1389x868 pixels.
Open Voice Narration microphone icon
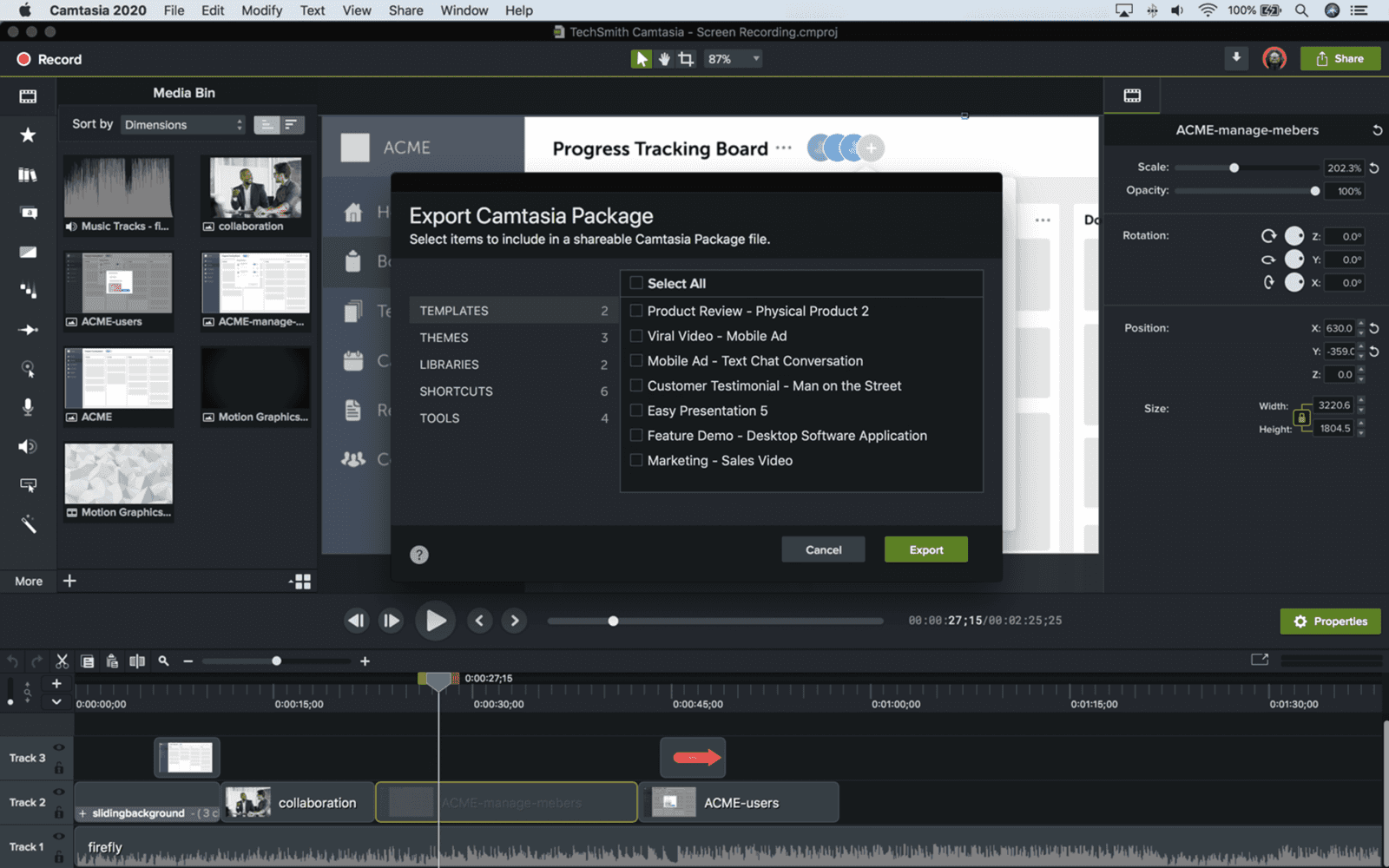point(28,407)
